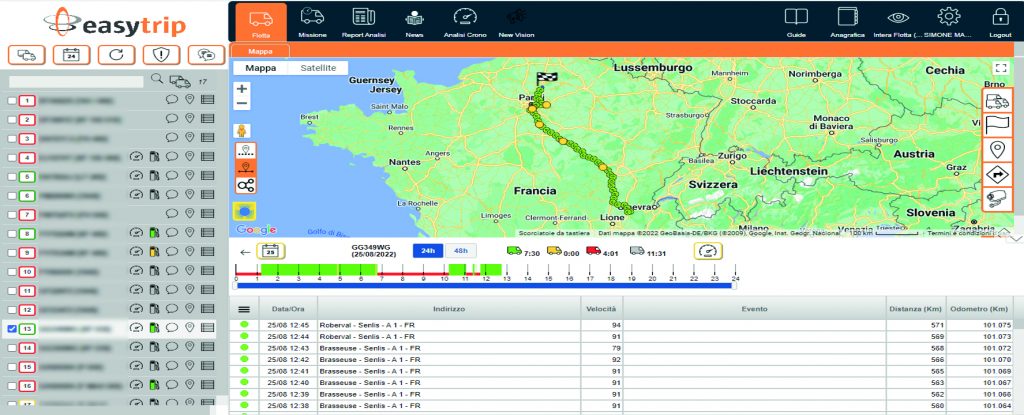The image size is (1024, 415).
Task: Tick the checkbox for vehicle 8
Action: coord(12,233)
